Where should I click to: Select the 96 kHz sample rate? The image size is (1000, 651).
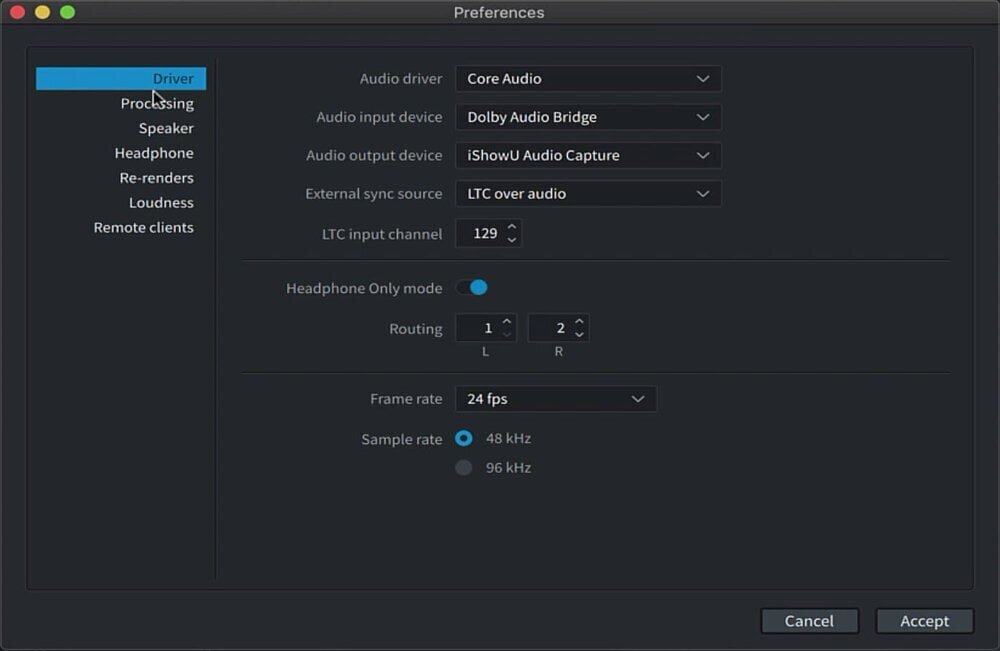462,467
